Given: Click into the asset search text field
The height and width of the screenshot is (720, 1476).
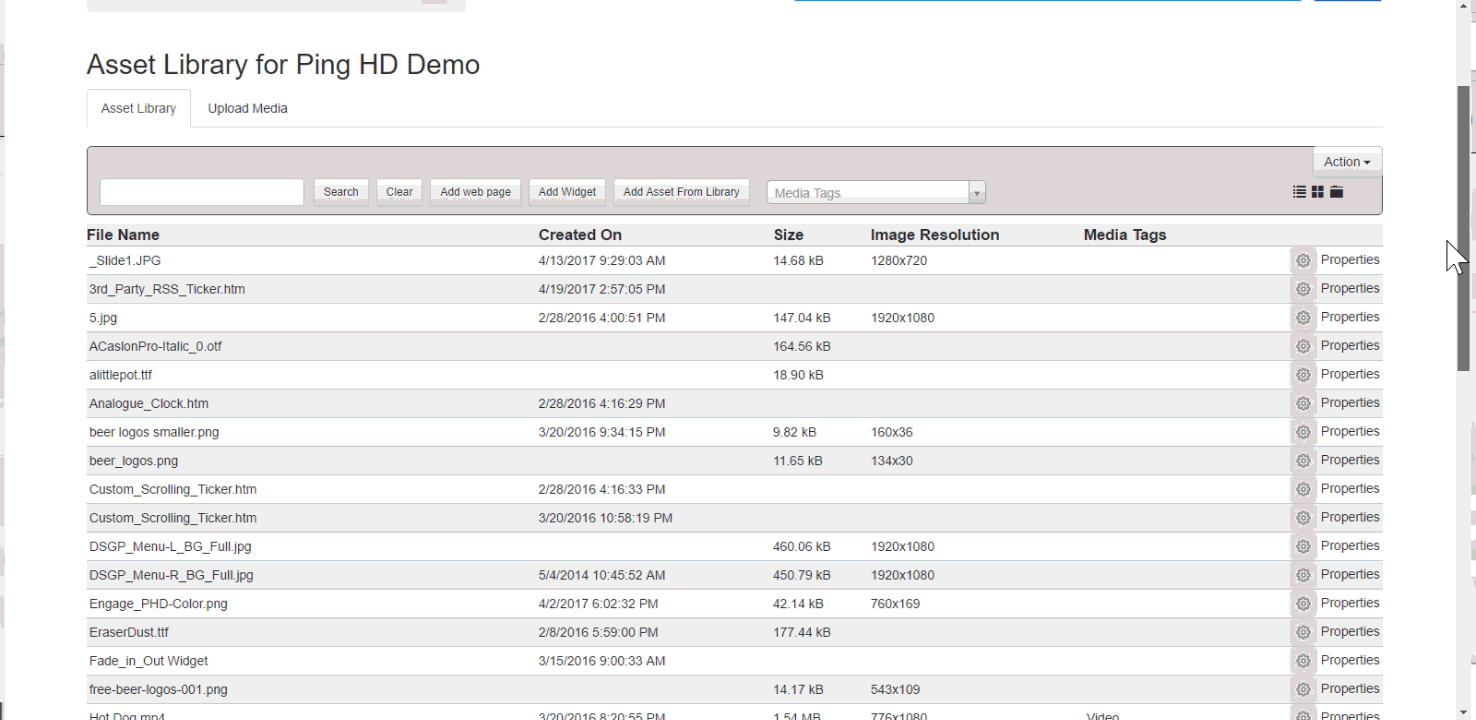Looking at the screenshot, I should pos(202,192).
